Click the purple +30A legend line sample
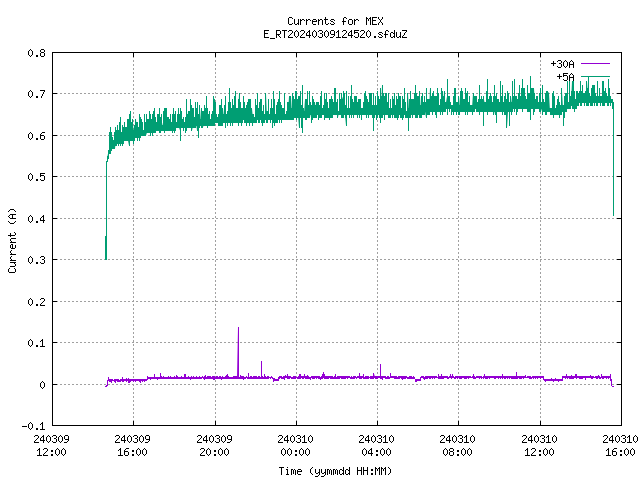This screenshot has height=480, width=640. tap(595, 64)
